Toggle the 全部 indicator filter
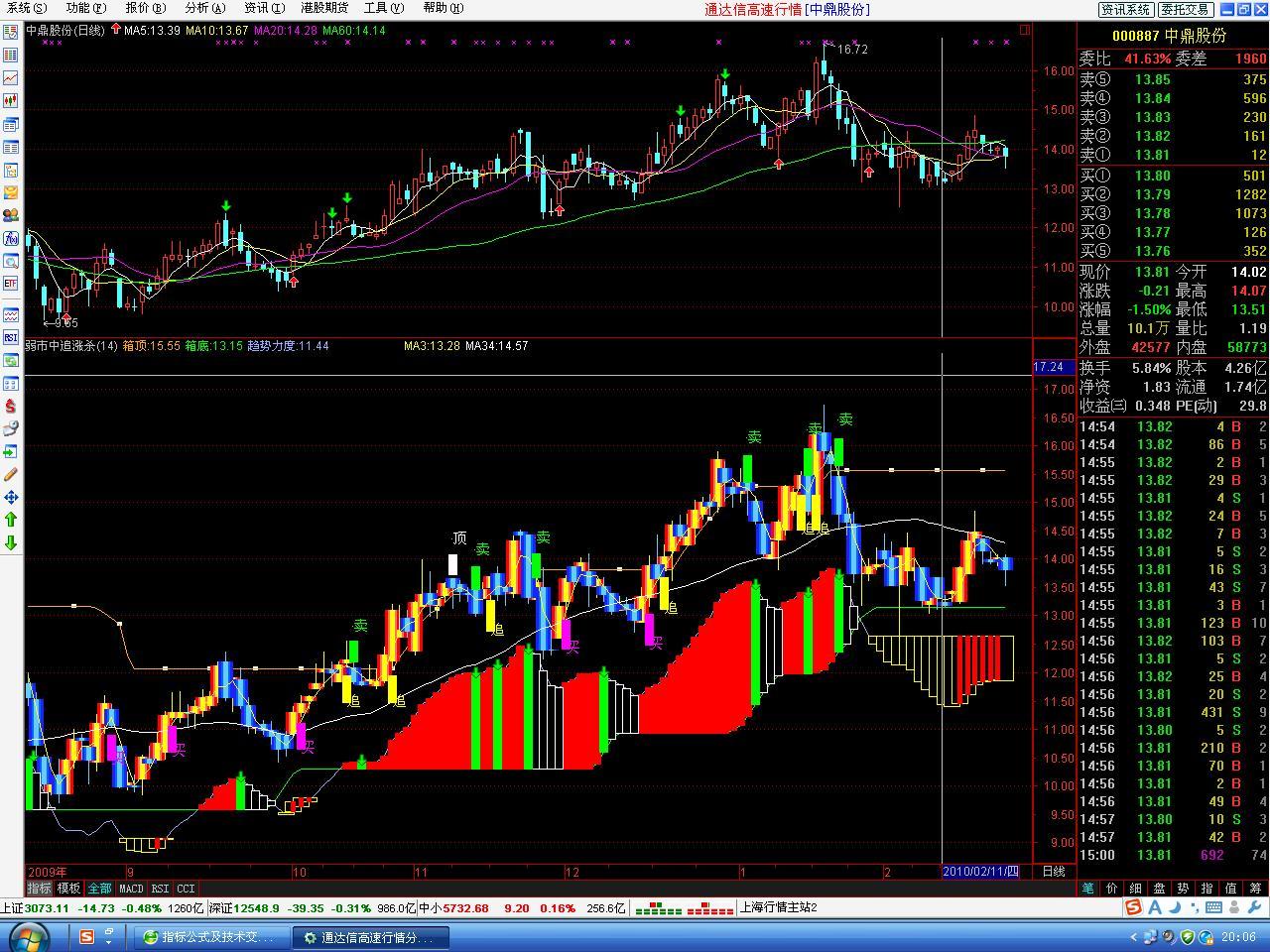The width and height of the screenshot is (1270, 952). pos(100,889)
